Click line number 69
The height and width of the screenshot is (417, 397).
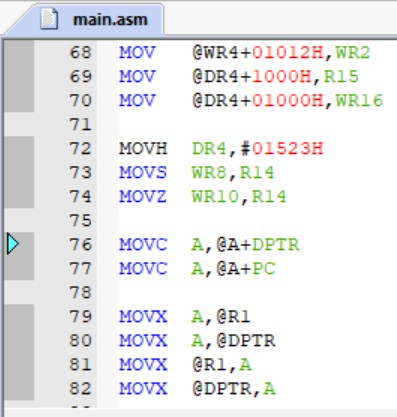point(80,77)
